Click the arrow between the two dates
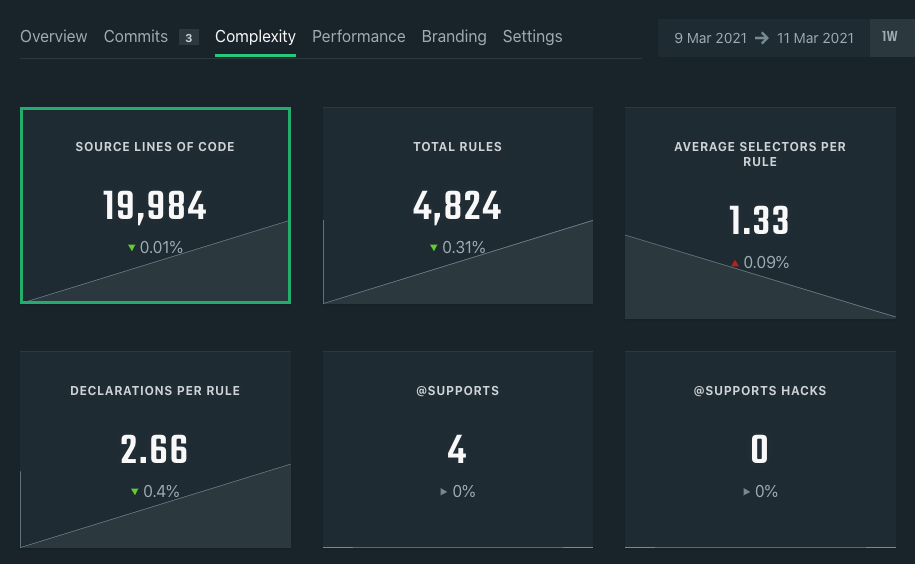The image size is (915, 564). [762, 38]
